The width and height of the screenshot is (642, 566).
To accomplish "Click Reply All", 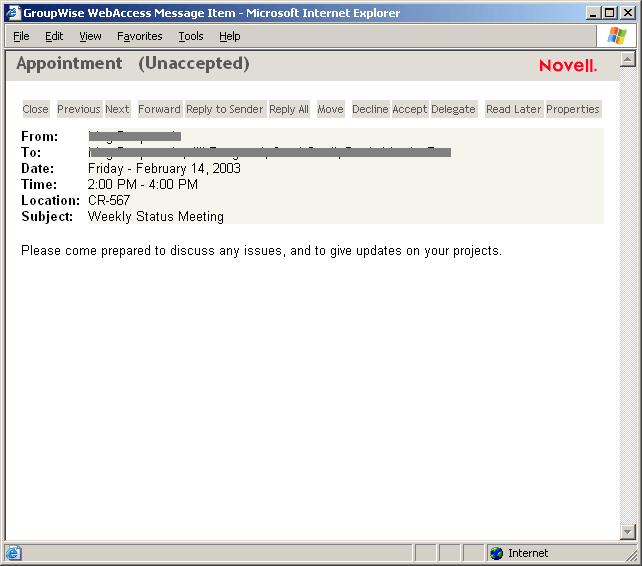I will (289, 109).
